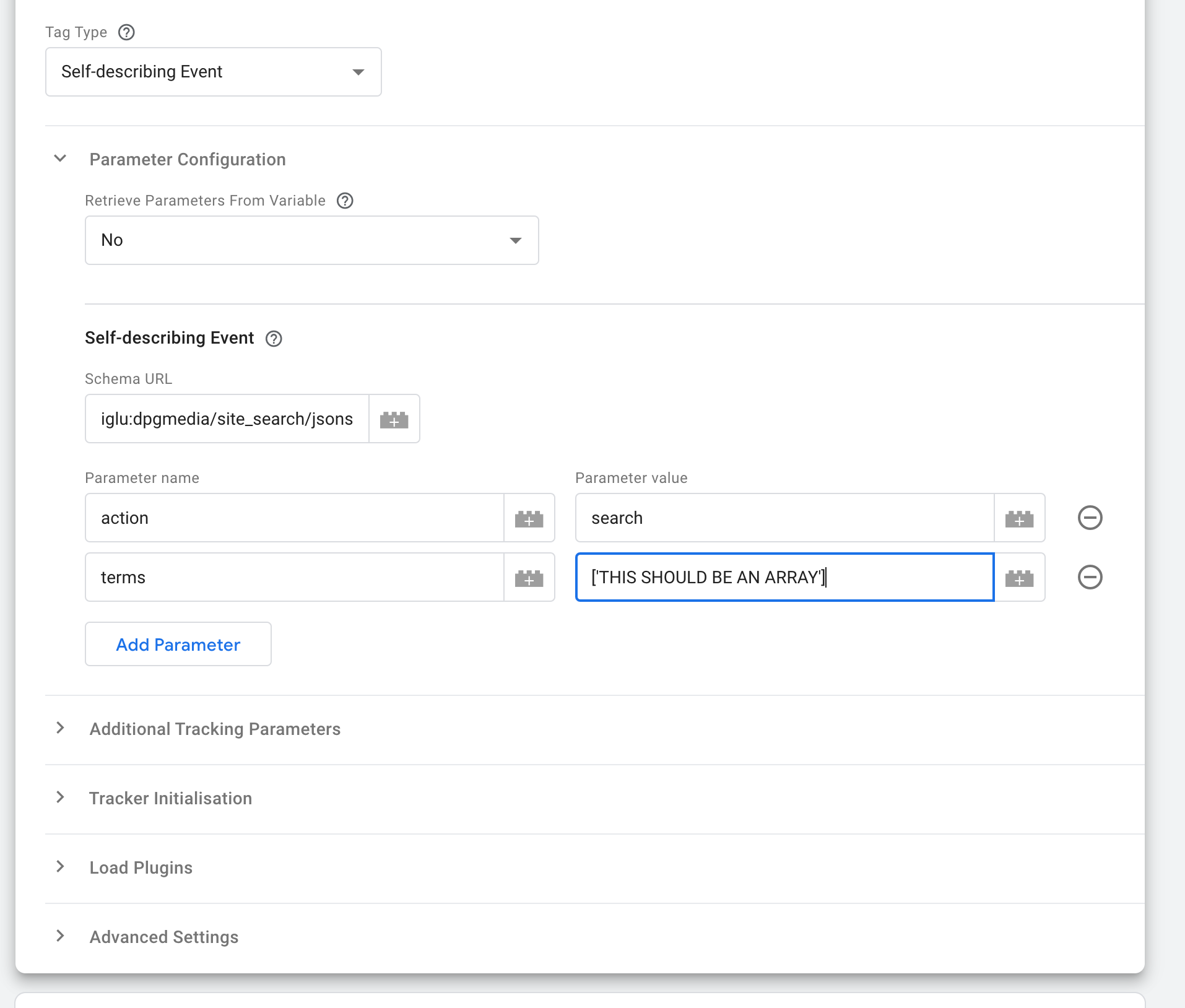This screenshot has height=1008, width=1185.
Task: Click the 'Load Plugins' title text
Action: 141,868
